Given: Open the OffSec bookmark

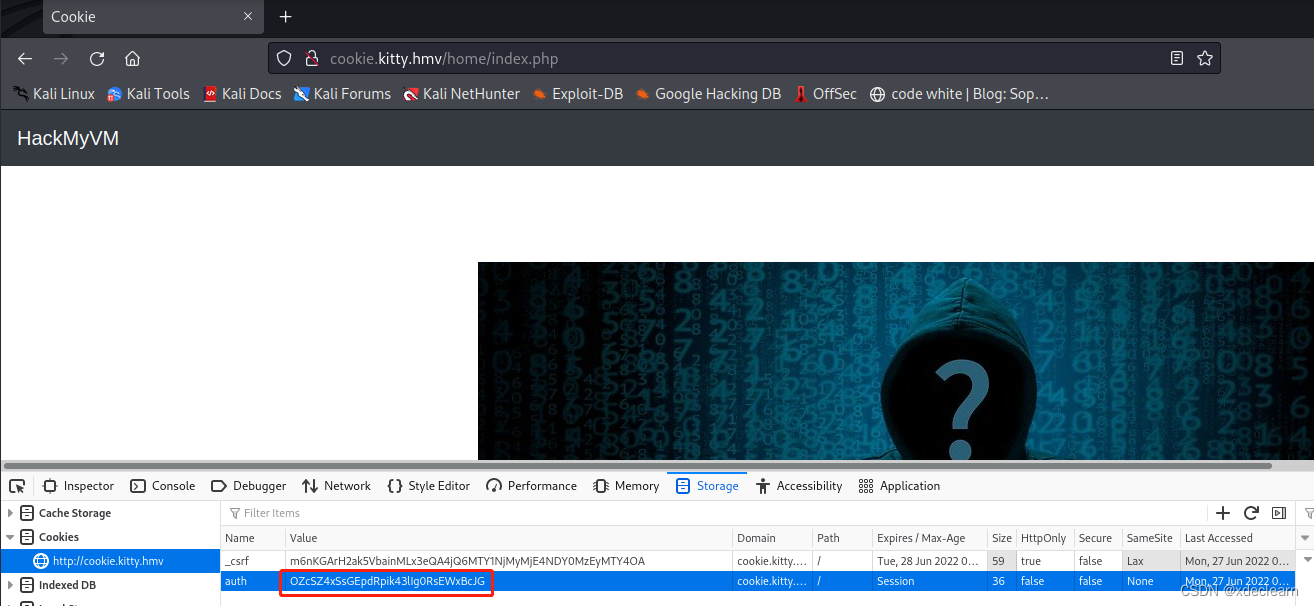Looking at the screenshot, I should coord(825,94).
